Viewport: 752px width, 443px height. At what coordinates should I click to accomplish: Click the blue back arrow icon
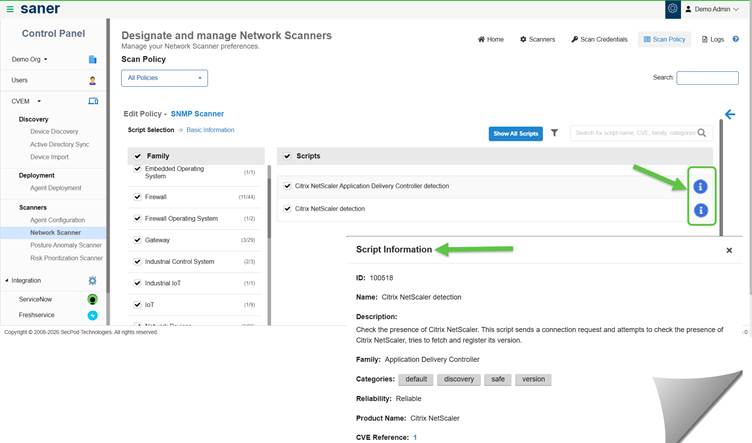coord(730,115)
